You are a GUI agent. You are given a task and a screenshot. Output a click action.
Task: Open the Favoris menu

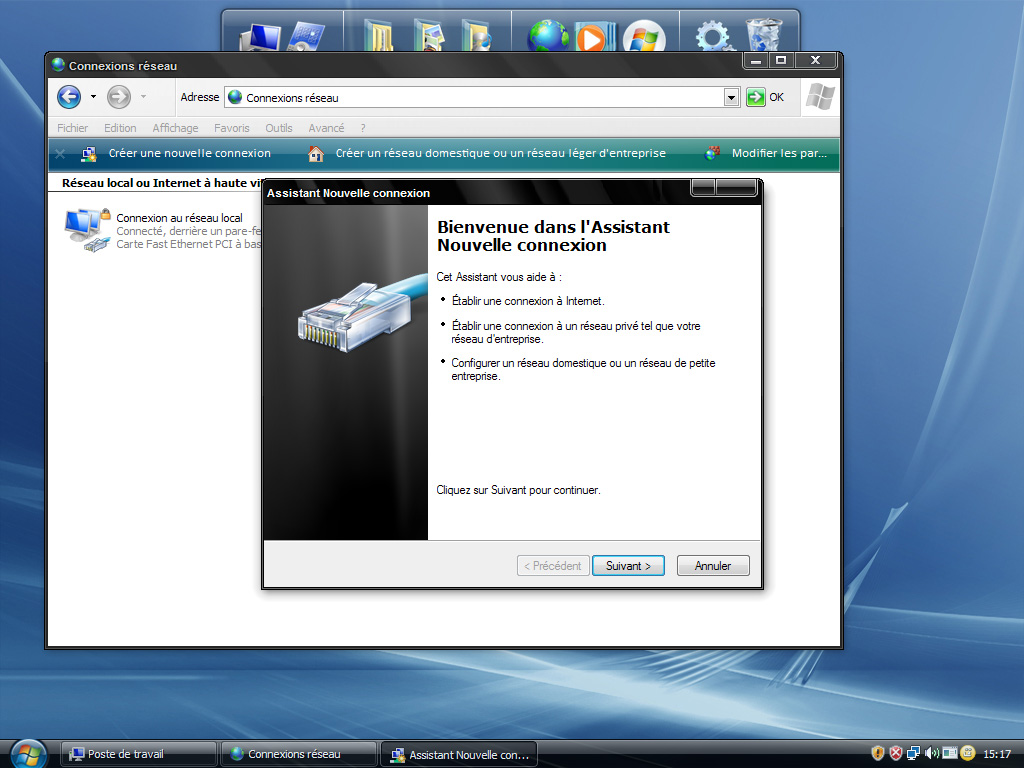(232, 128)
